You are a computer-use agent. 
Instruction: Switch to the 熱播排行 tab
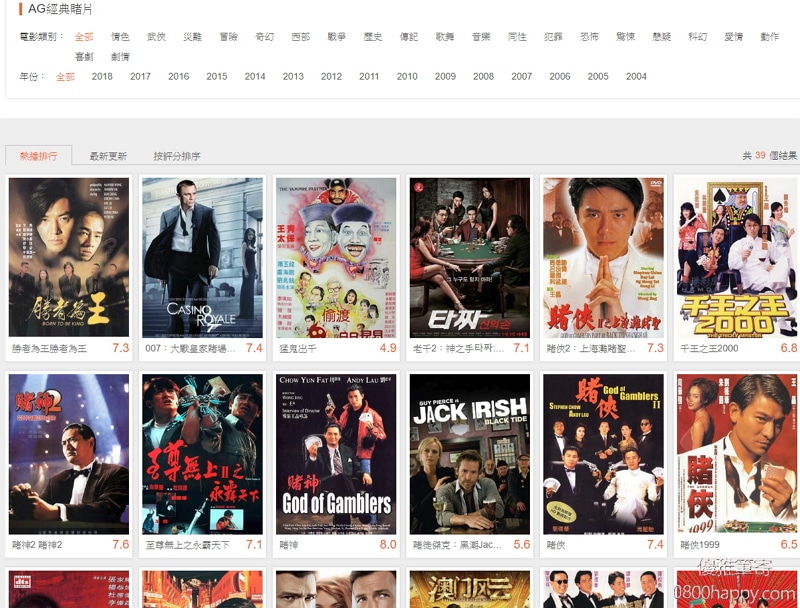[39, 156]
